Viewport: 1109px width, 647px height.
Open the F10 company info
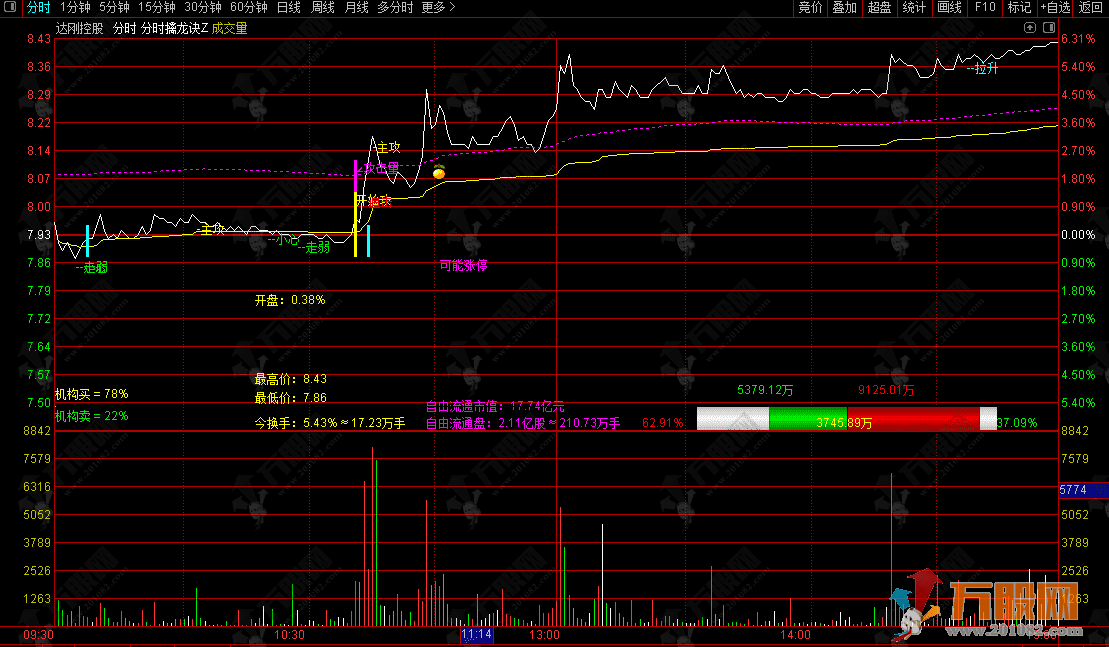tap(985, 8)
